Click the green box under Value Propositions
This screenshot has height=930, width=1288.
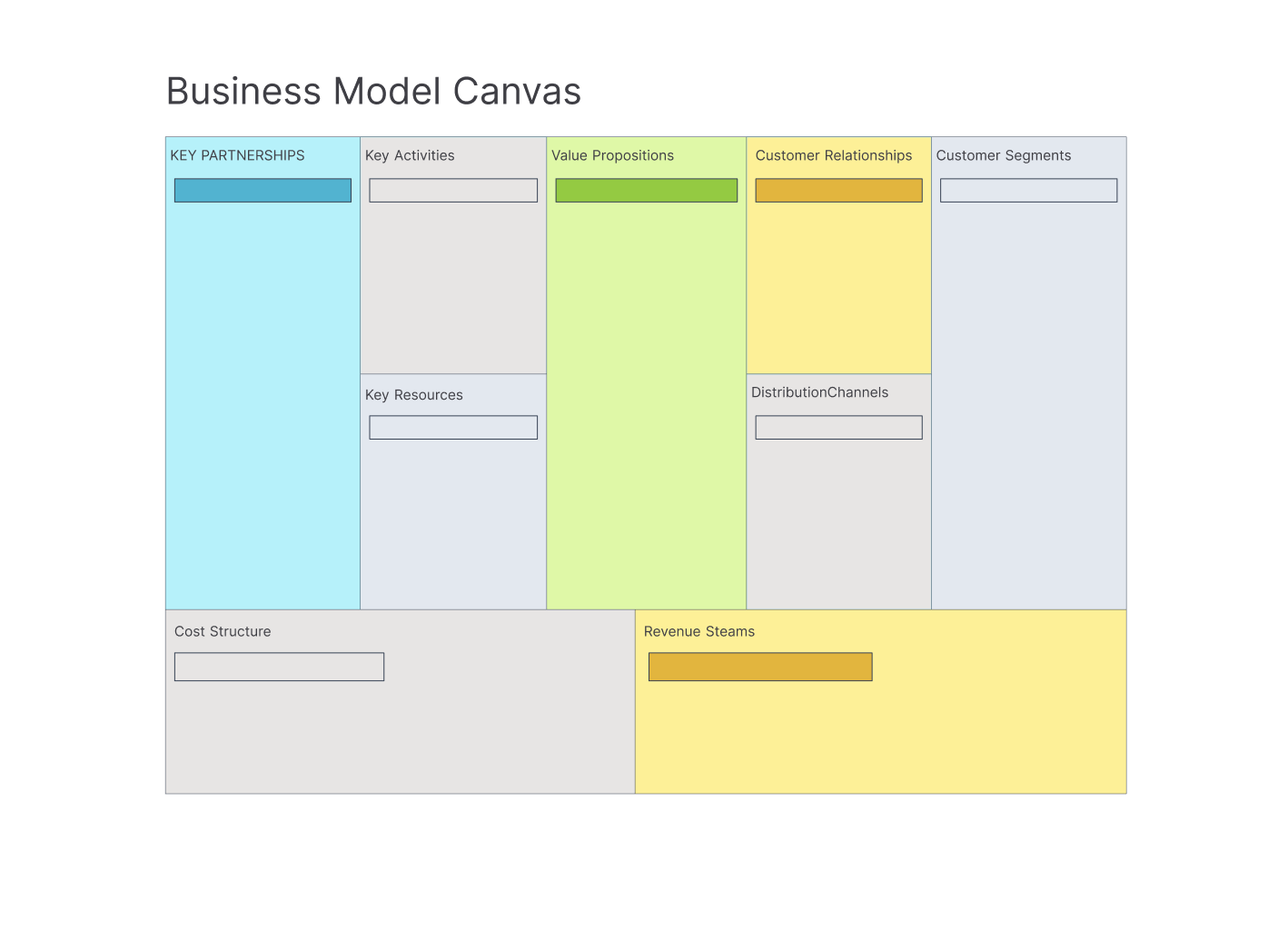click(646, 190)
